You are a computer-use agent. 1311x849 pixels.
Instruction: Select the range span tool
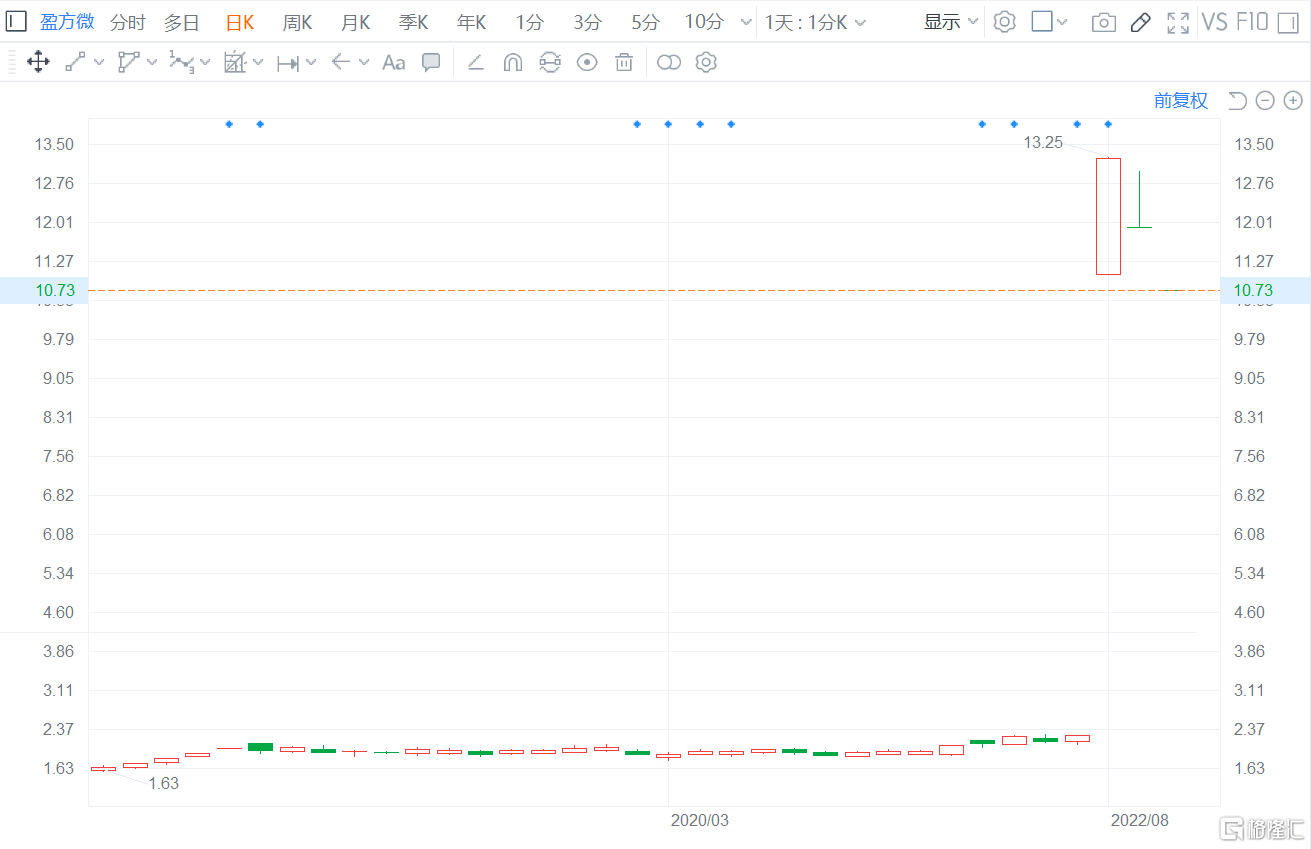(x=288, y=63)
